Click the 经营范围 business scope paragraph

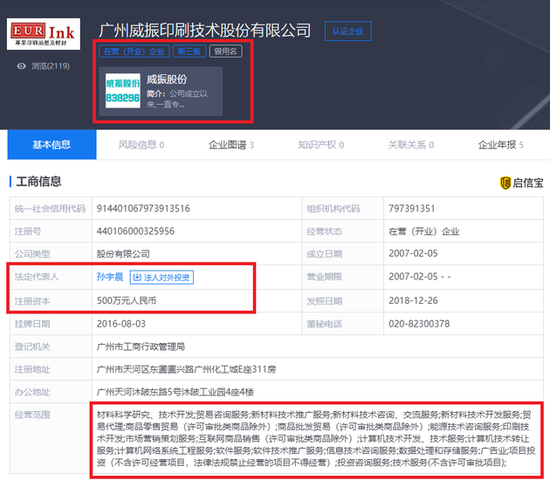pos(316,439)
